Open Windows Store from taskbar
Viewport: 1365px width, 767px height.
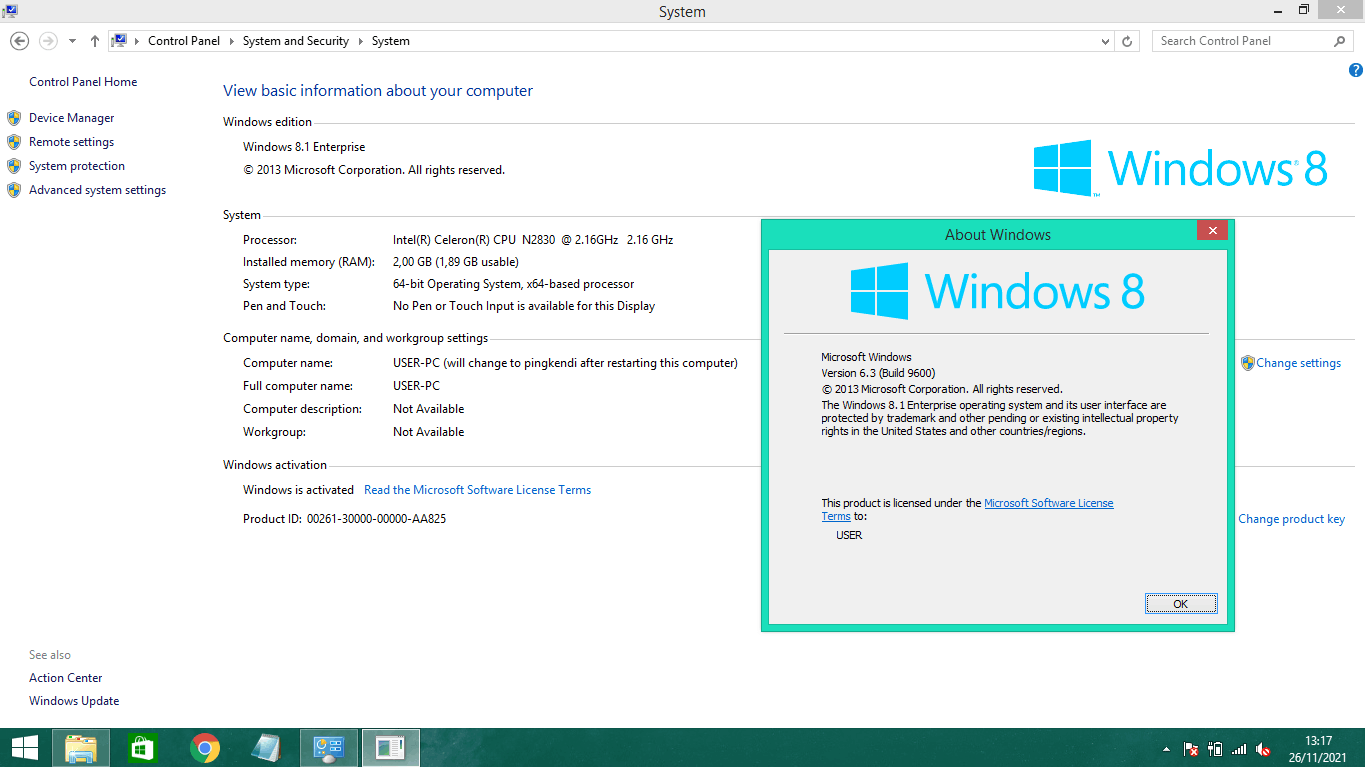click(143, 748)
